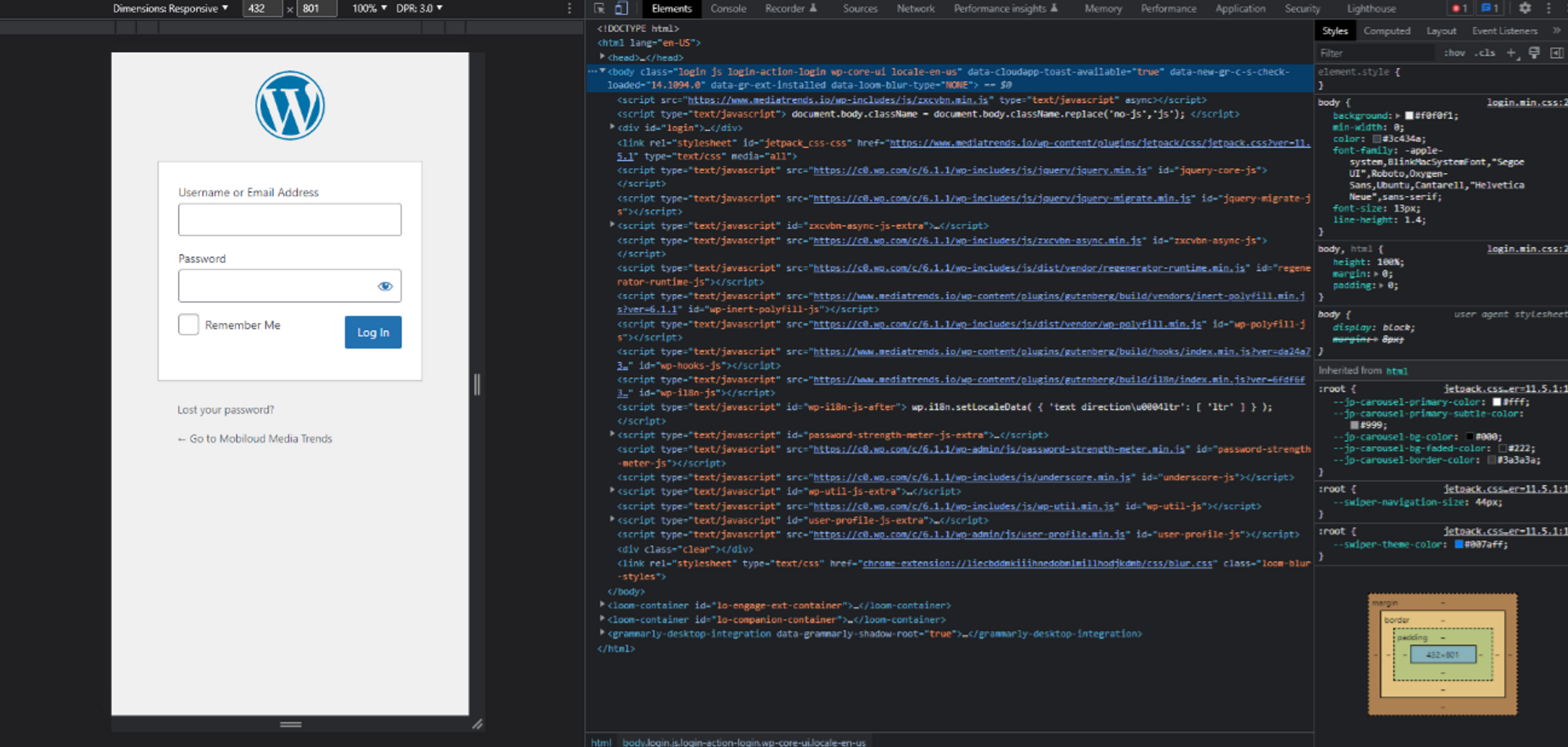Click the viewport height field showing 801

[x=317, y=9]
